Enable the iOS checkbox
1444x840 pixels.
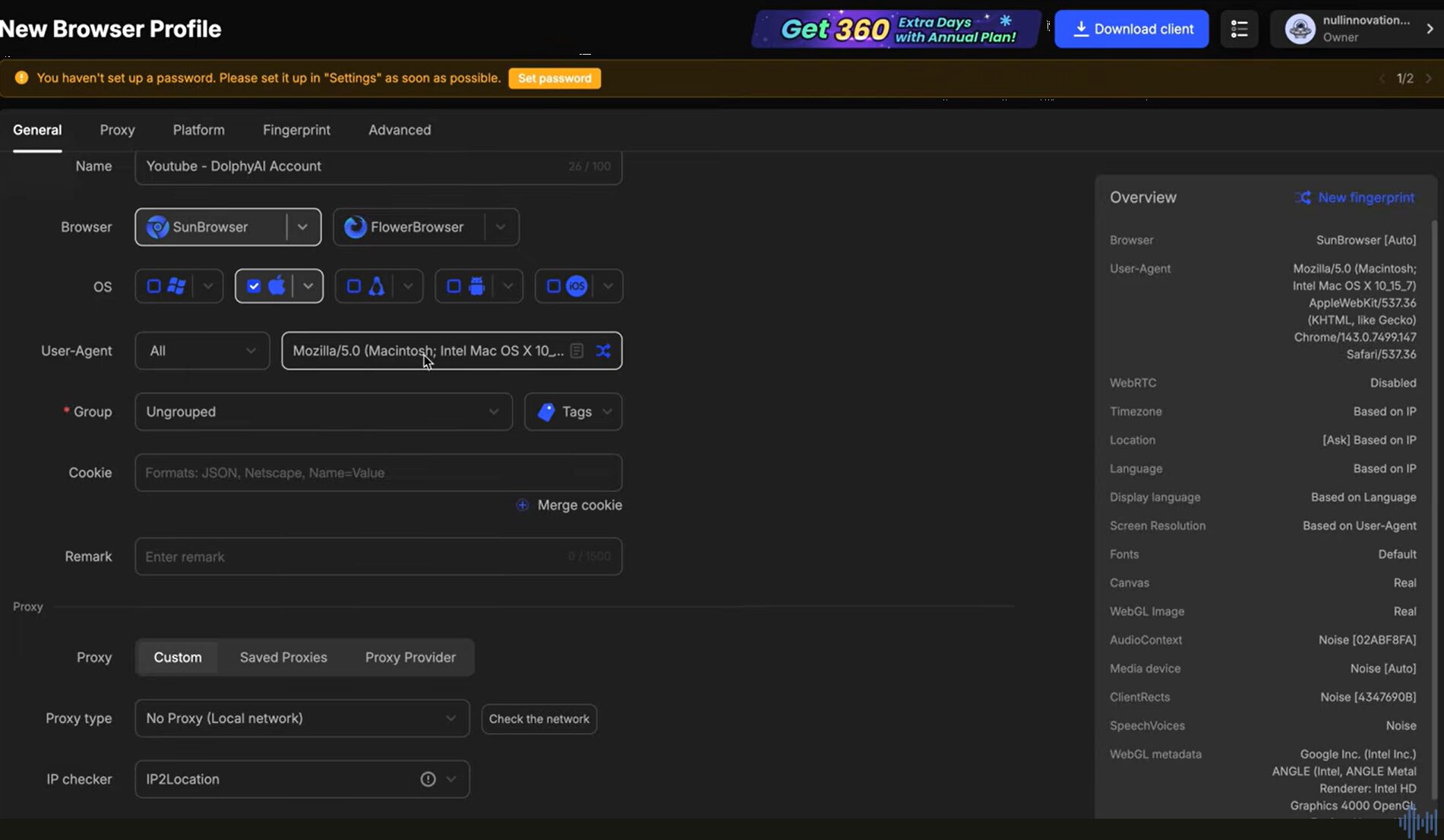pyautogui.click(x=554, y=286)
